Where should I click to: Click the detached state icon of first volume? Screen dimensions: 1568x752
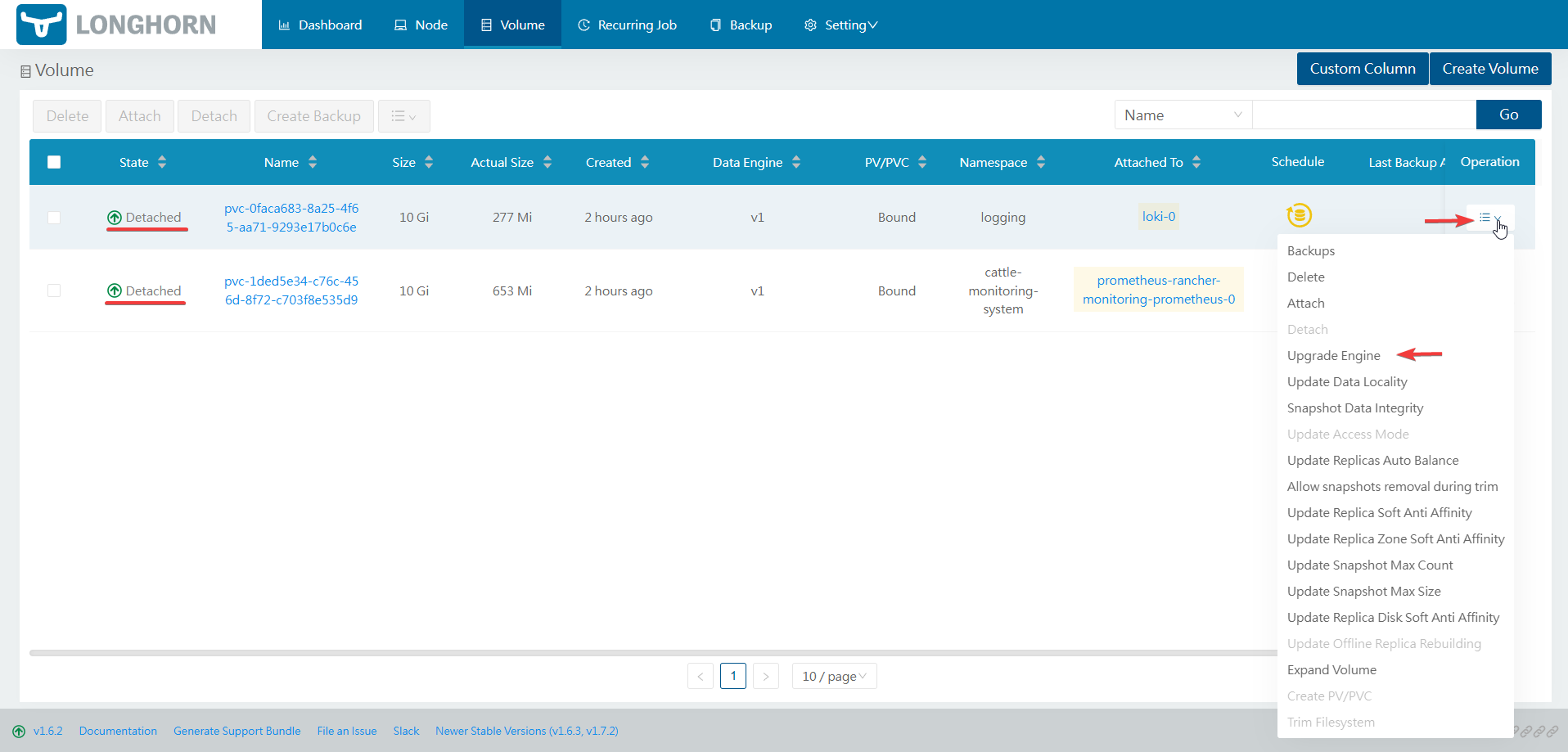tap(115, 218)
